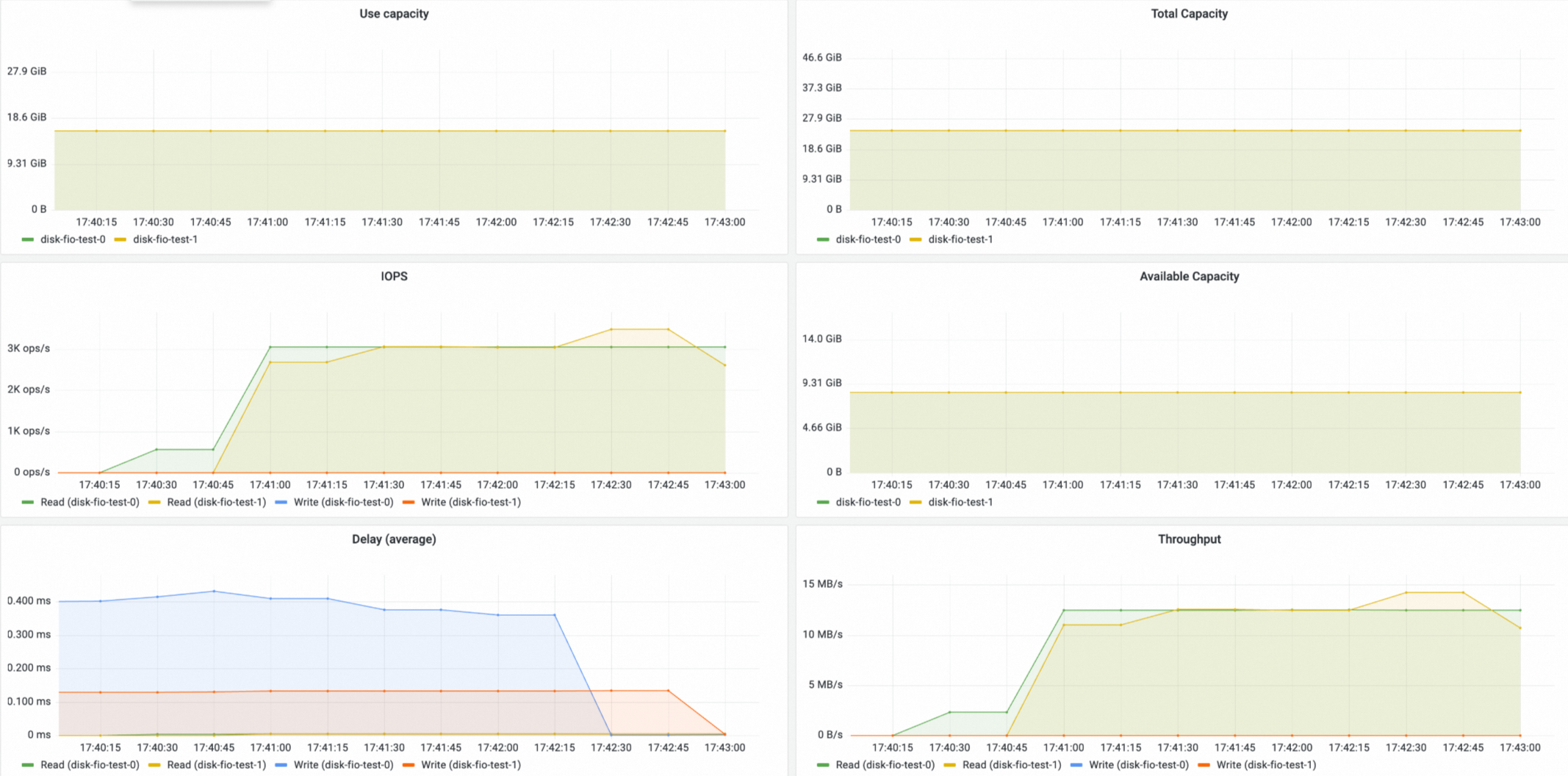Toggle disk-fio-test-0 series in Use capacity legend
This screenshot has width=1568, height=776.
[73, 240]
